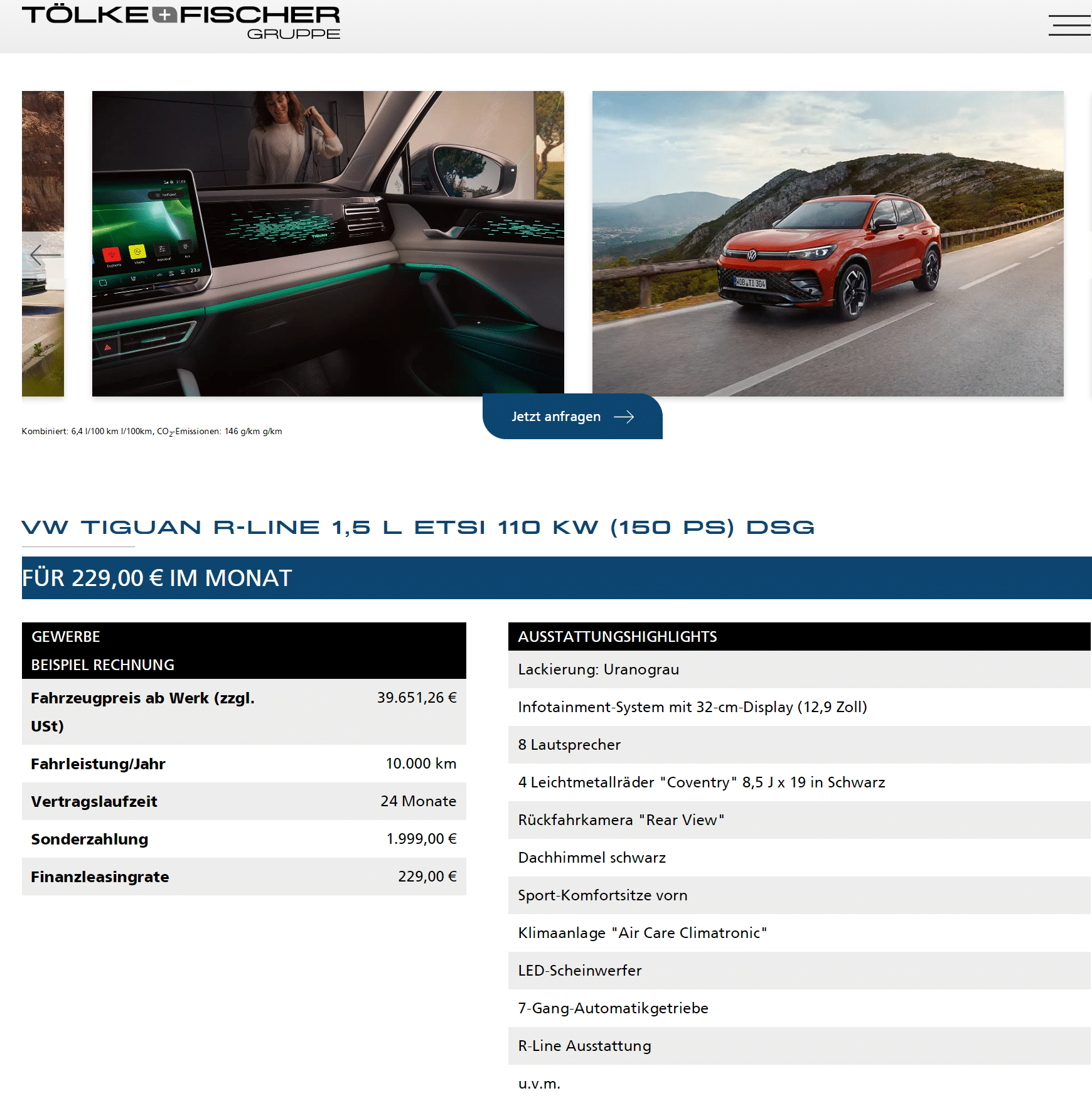This screenshot has height=1103, width=1092.
Task: Click Infotainment-System mit 32-cm-Display row
Action: pyautogui.click(x=800, y=707)
